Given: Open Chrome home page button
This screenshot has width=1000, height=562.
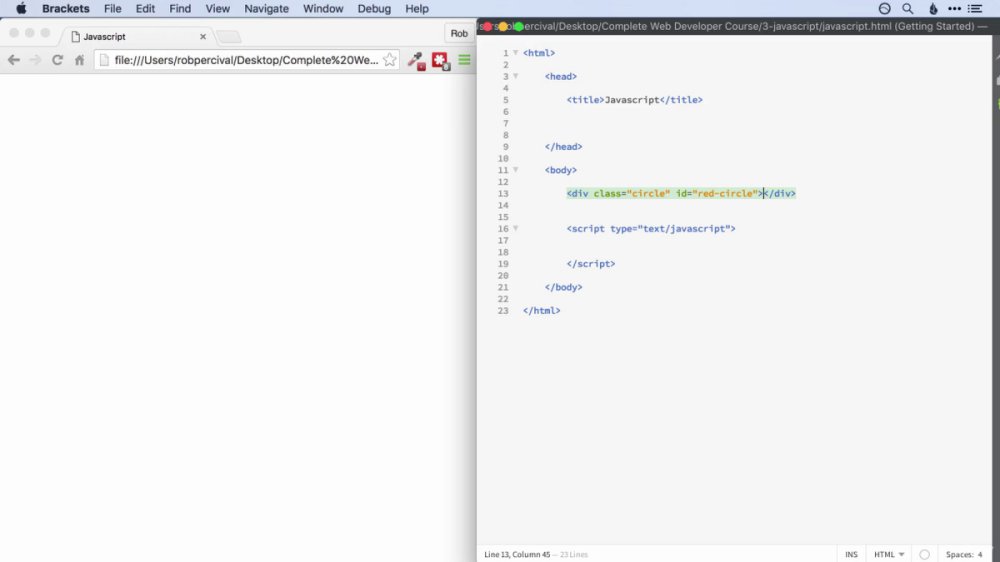Looking at the screenshot, I should click(79, 60).
